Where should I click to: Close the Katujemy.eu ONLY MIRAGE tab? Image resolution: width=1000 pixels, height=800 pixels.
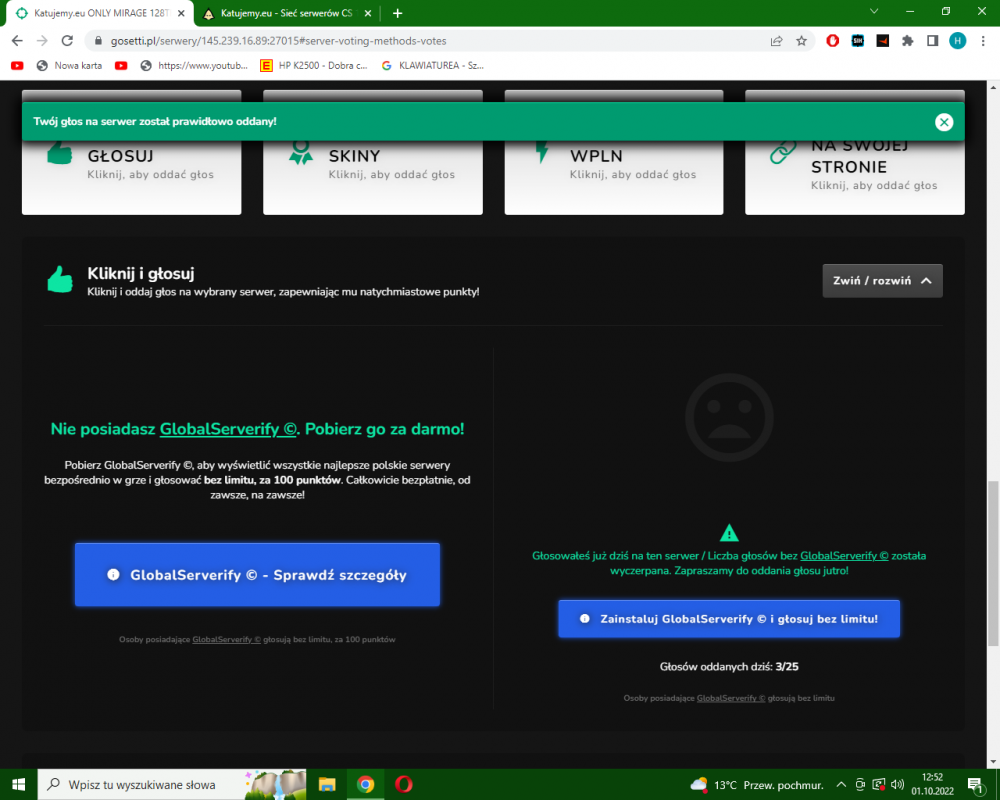[x=181, y=13]
